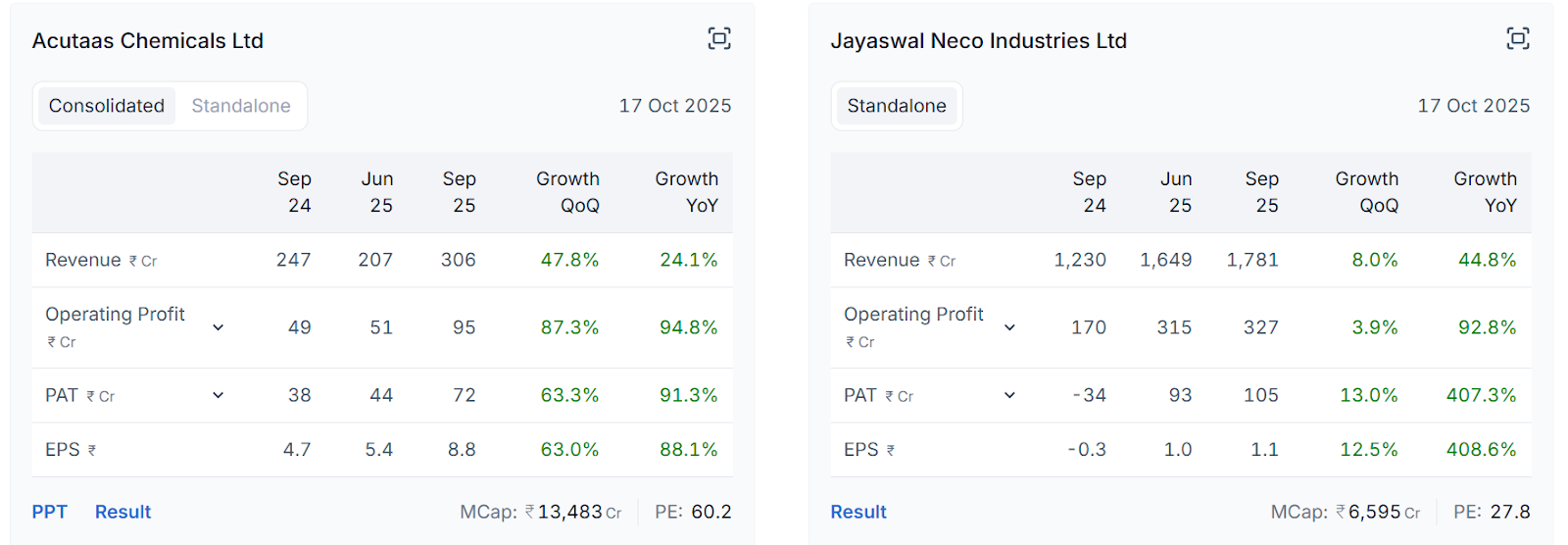
Task: Click Acutaas EPS QoQ growth 63.0%
Action: (569, 450)
